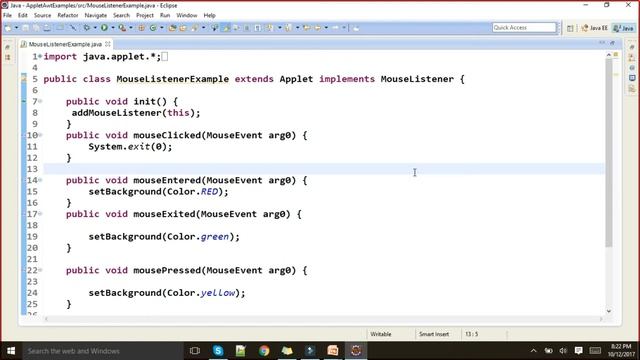
Task: Open the Debug configurations dropdown arrow
Action: [95, 28]
